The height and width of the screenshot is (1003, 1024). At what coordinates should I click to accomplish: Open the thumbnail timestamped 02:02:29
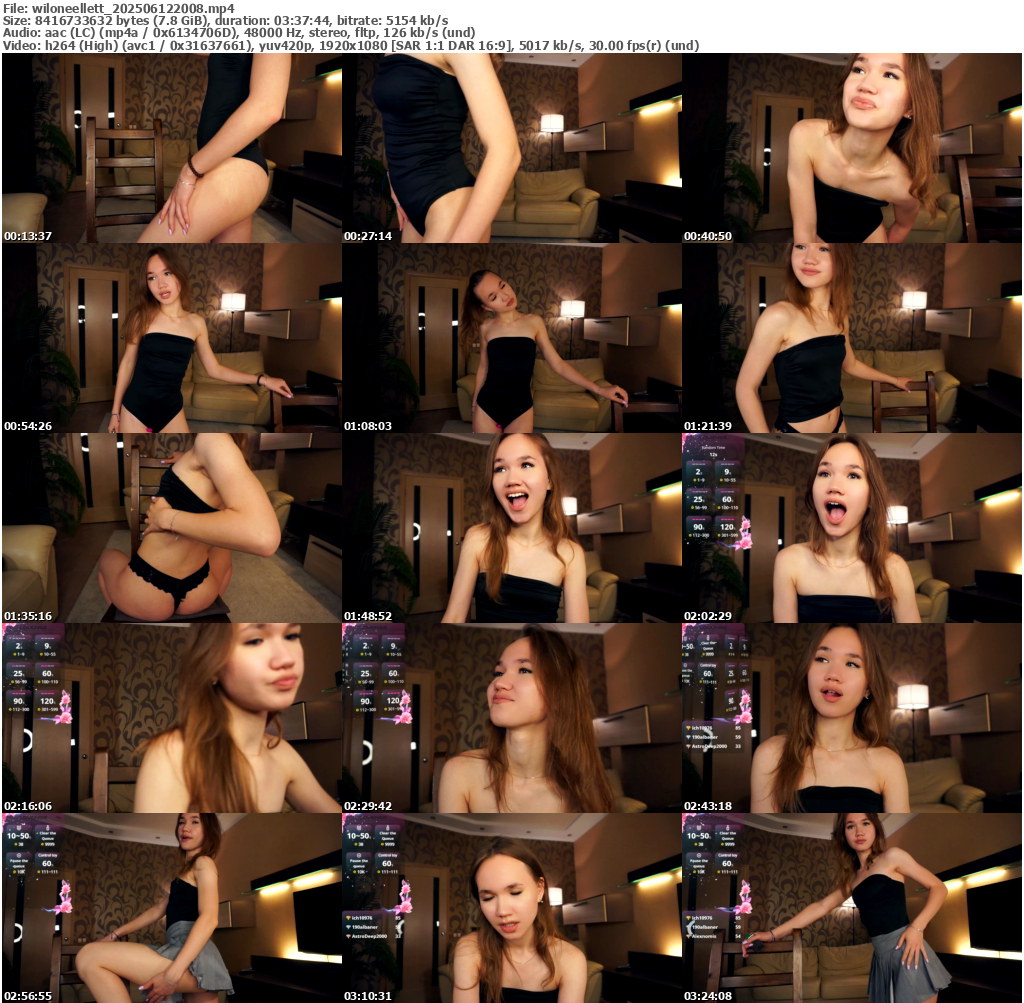pos(852,528)
